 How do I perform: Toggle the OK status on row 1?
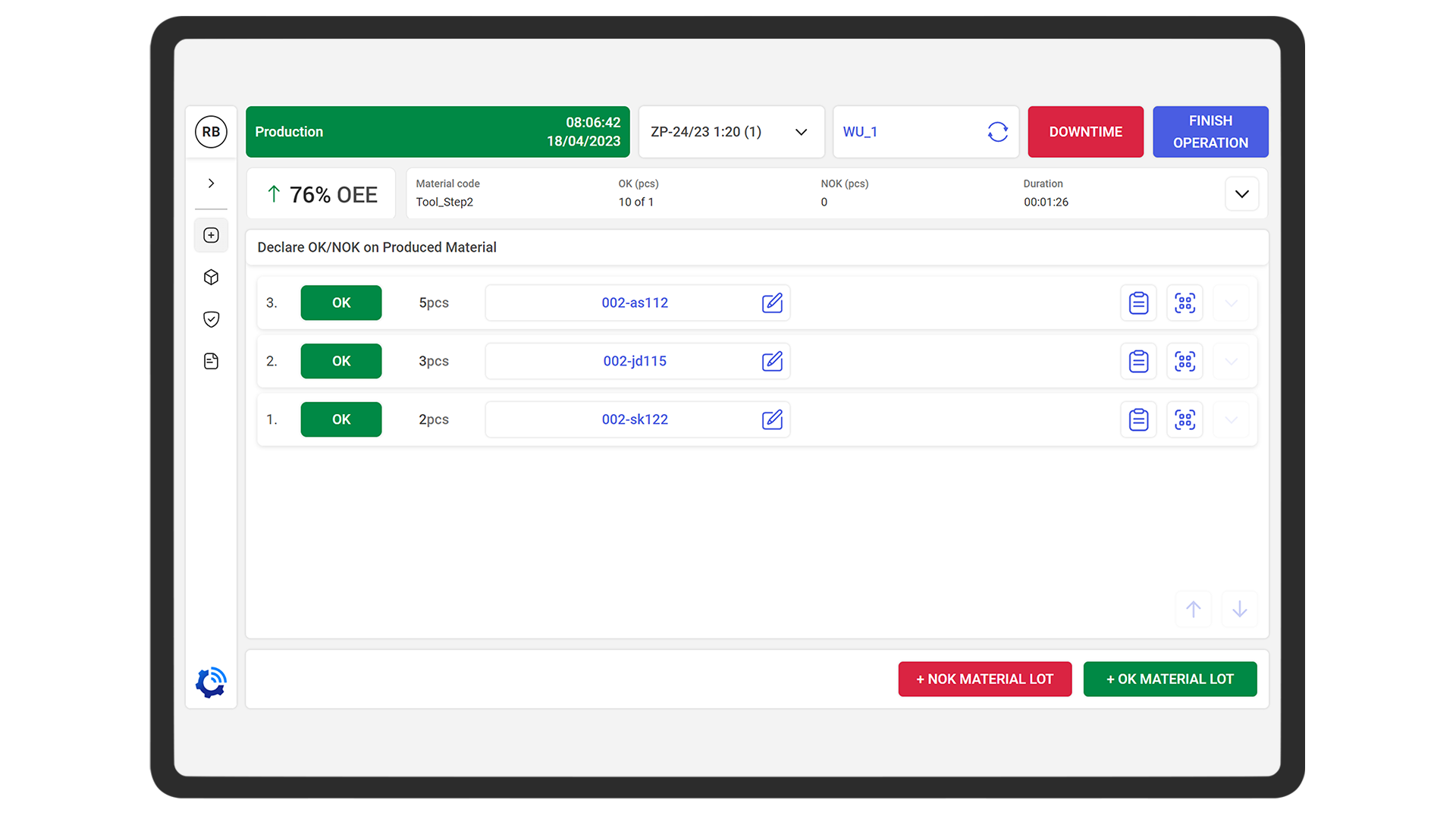pos(341,419)
